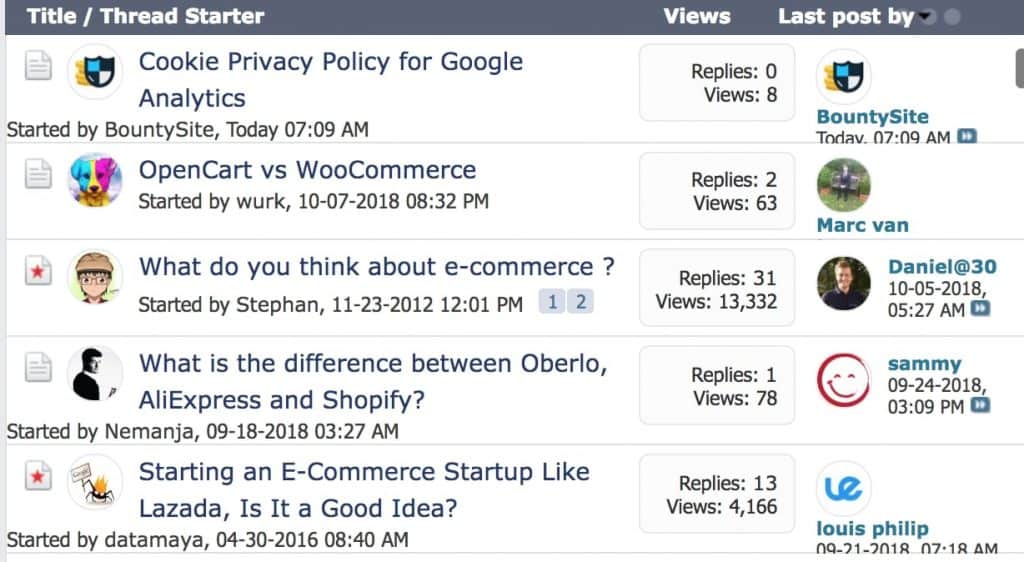
Task: Click wurk's colorful dog avatar
Action: point(95,181)
